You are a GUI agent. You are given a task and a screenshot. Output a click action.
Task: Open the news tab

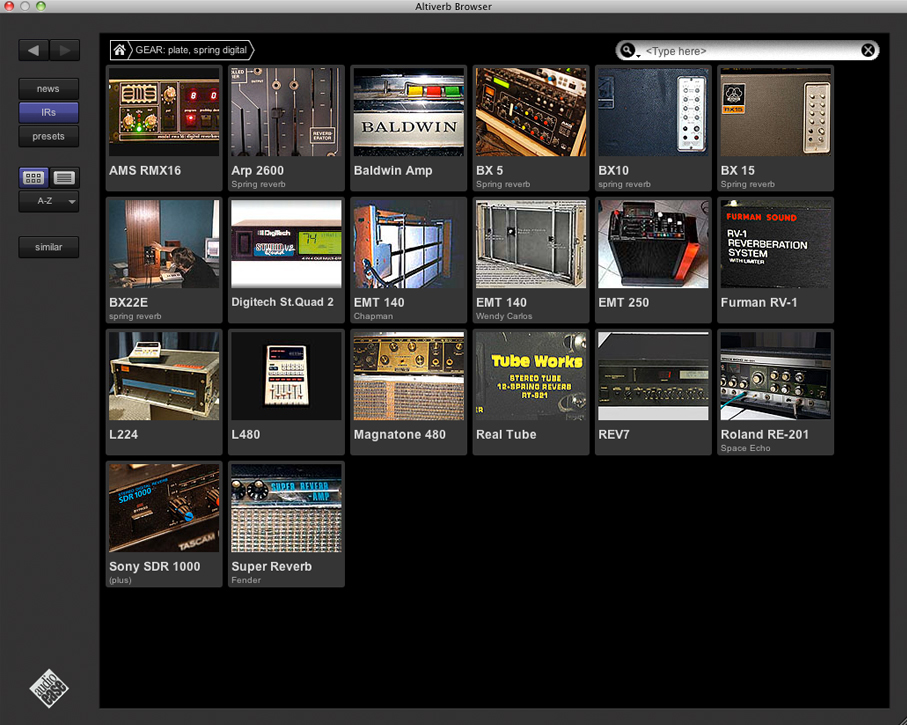pyautogui.click(x=49, y=89)
